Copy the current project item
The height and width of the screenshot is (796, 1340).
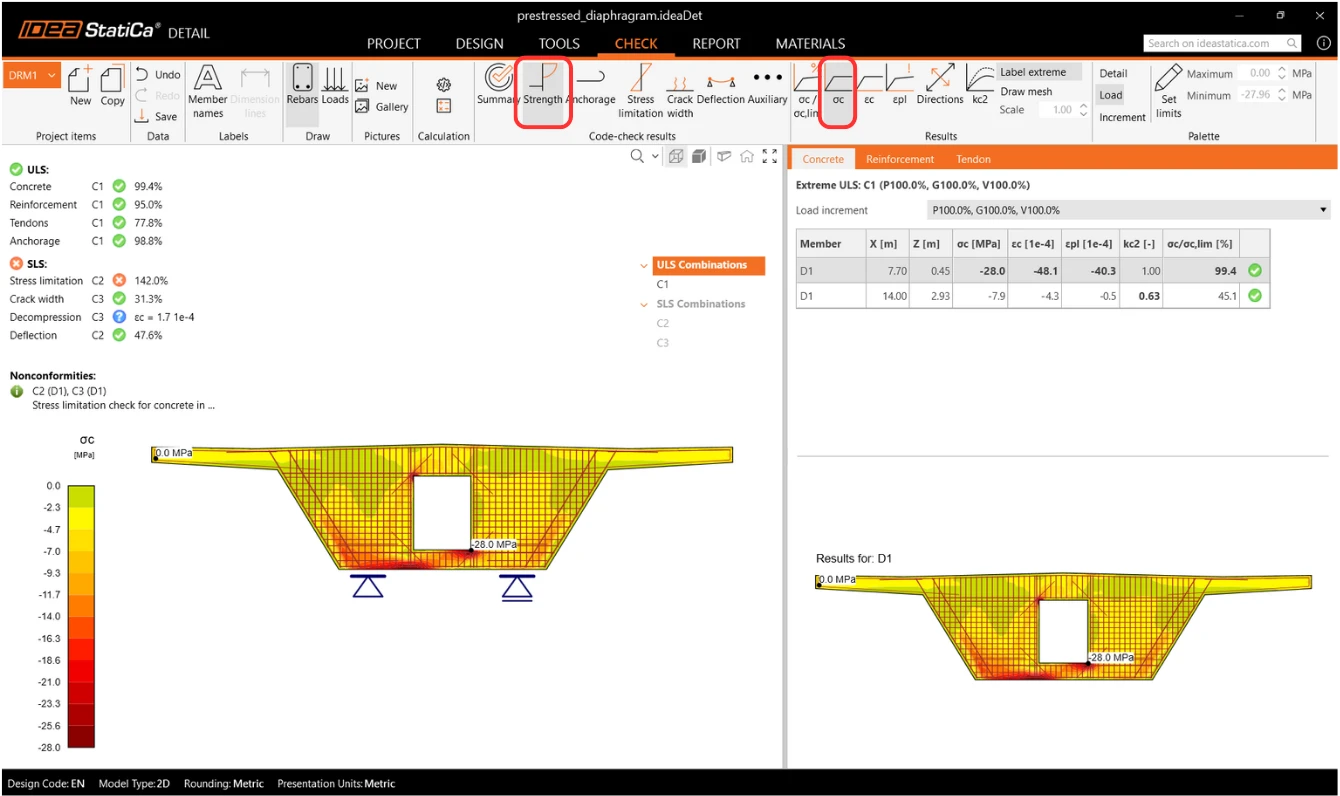112,85
